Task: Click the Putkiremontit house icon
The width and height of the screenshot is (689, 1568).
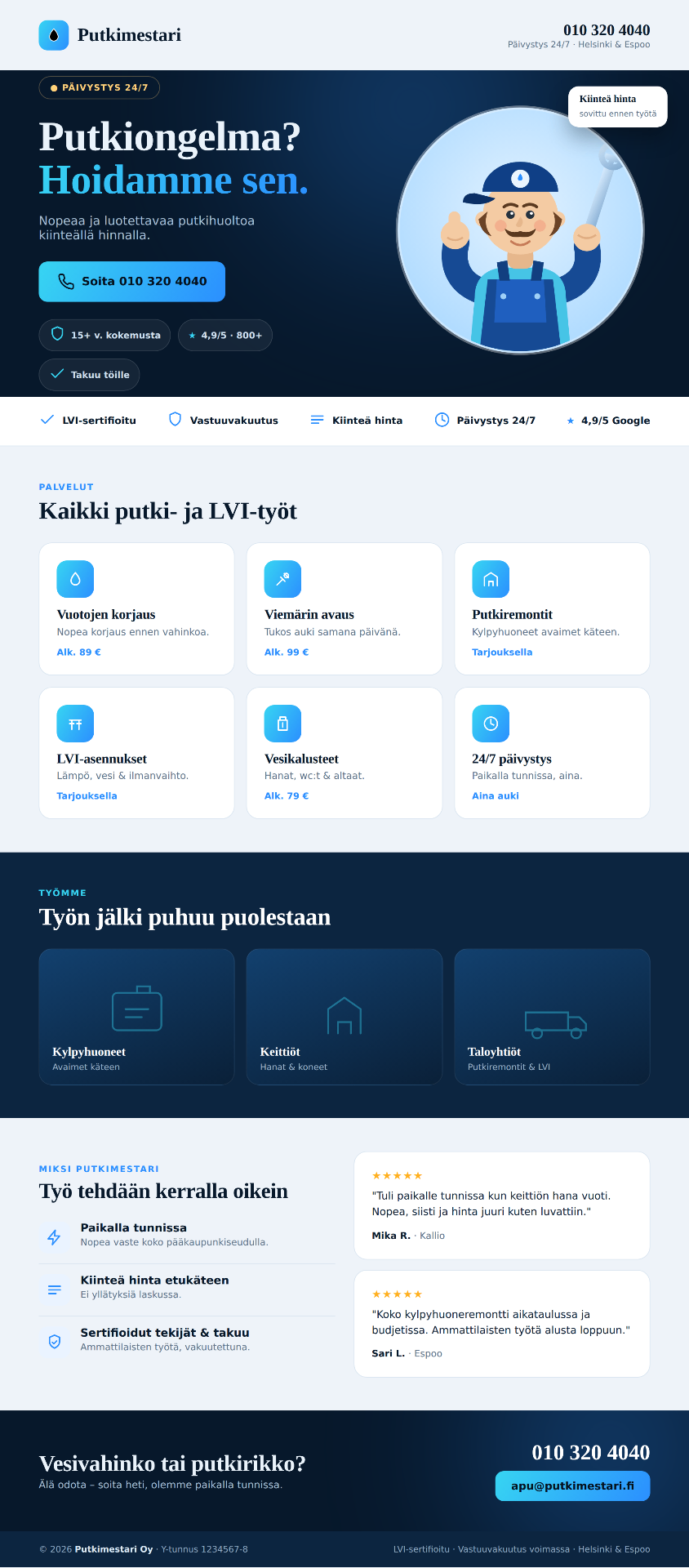Action: [x=491, y=579]
